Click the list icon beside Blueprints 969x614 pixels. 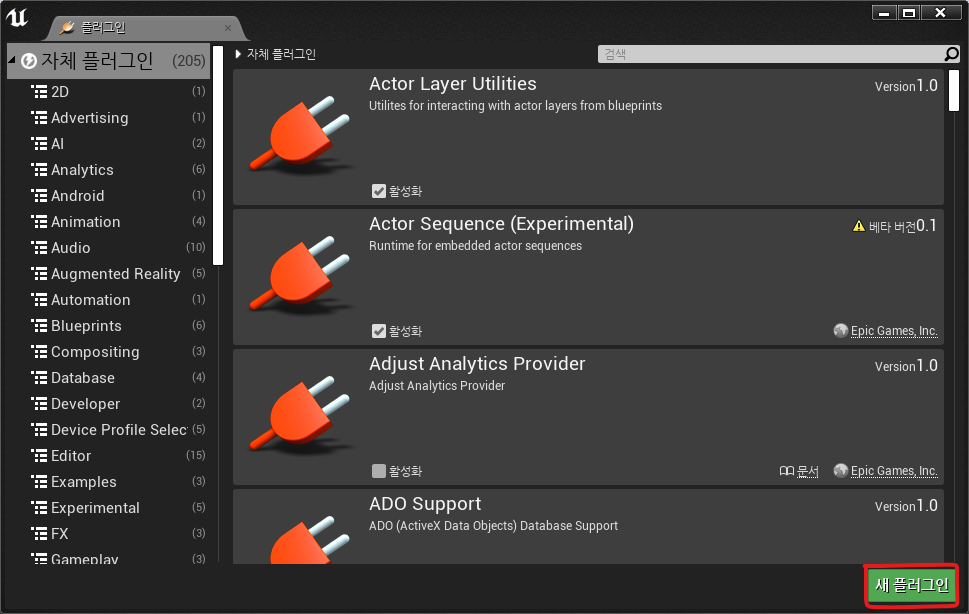[x=40, y=326]
